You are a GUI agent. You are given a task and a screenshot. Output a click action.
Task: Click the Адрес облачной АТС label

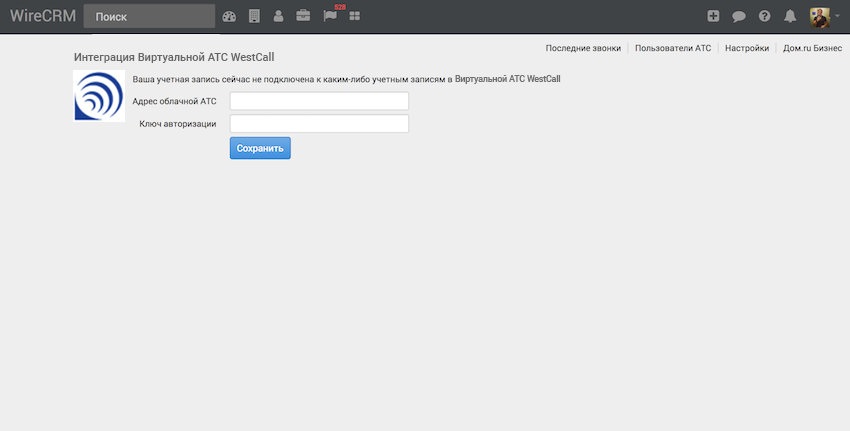(x=175, y=101)
